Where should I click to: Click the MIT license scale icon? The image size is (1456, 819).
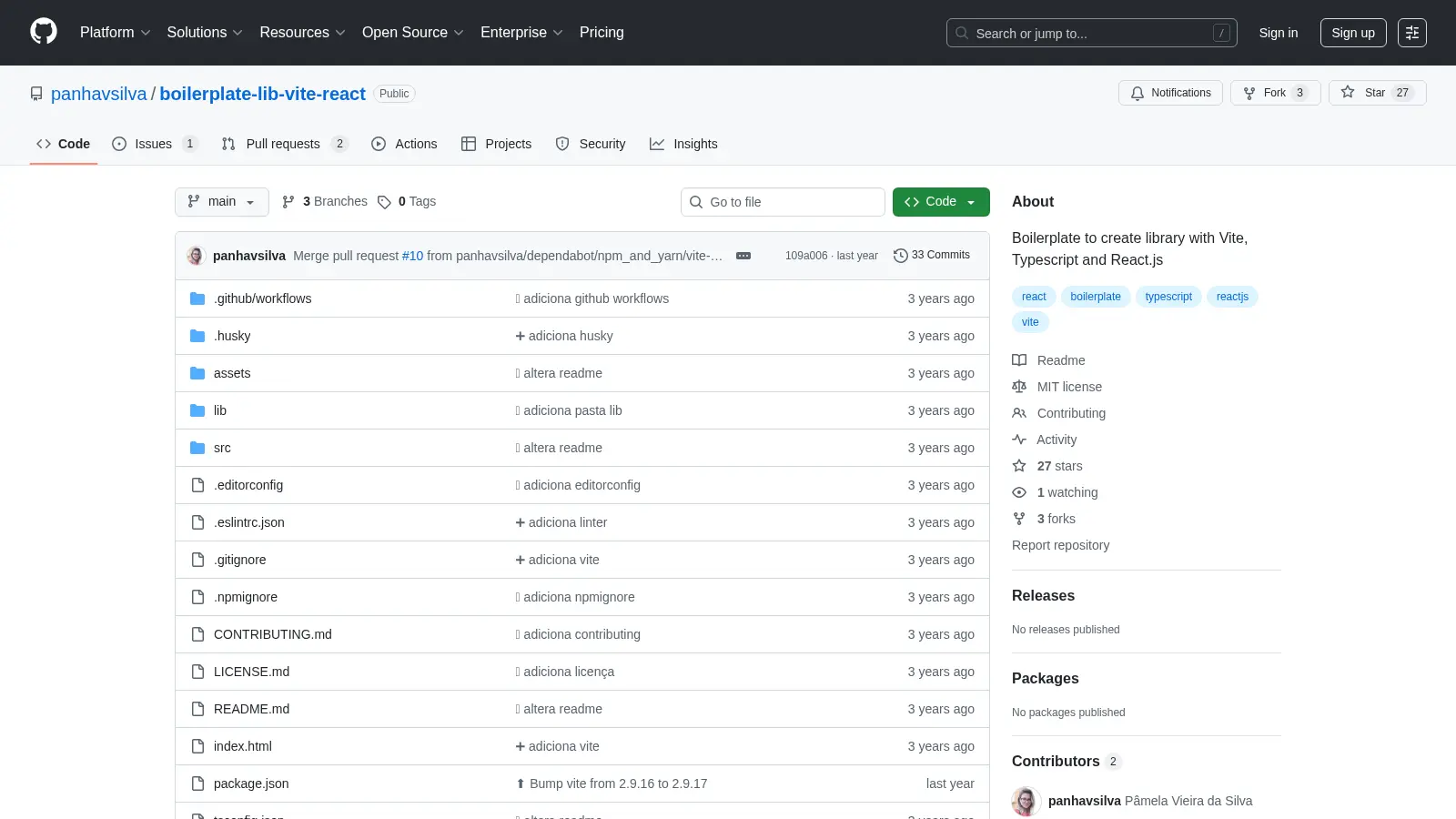1019,387
